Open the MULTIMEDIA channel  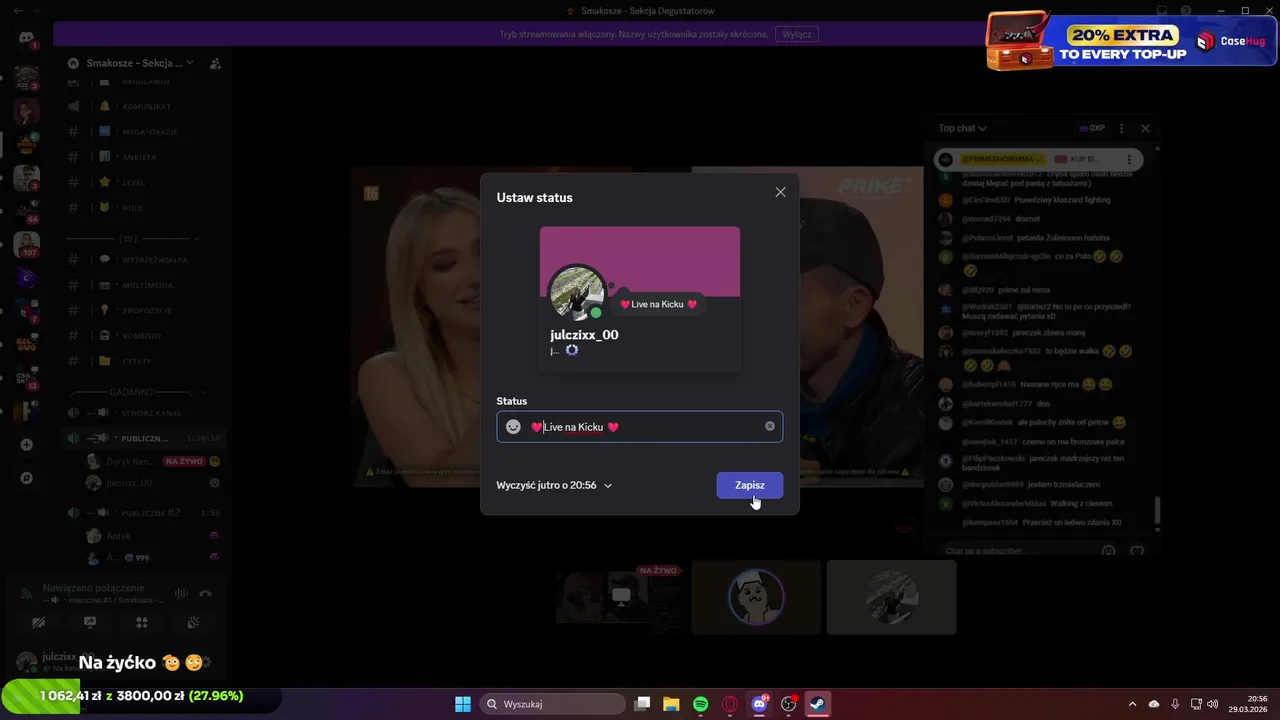(x=145, y=285)
